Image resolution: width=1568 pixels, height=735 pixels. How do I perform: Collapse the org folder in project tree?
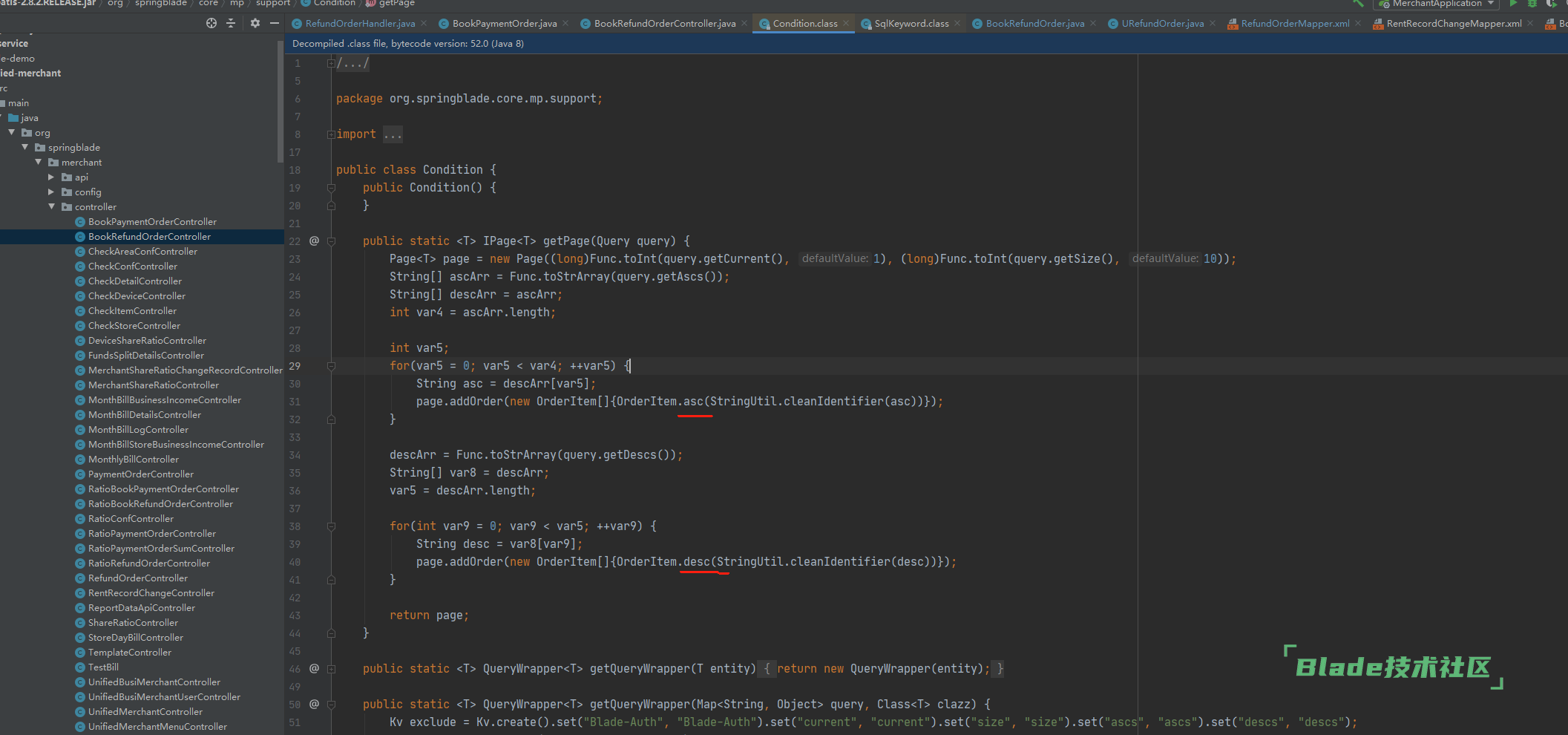point(11,132)
